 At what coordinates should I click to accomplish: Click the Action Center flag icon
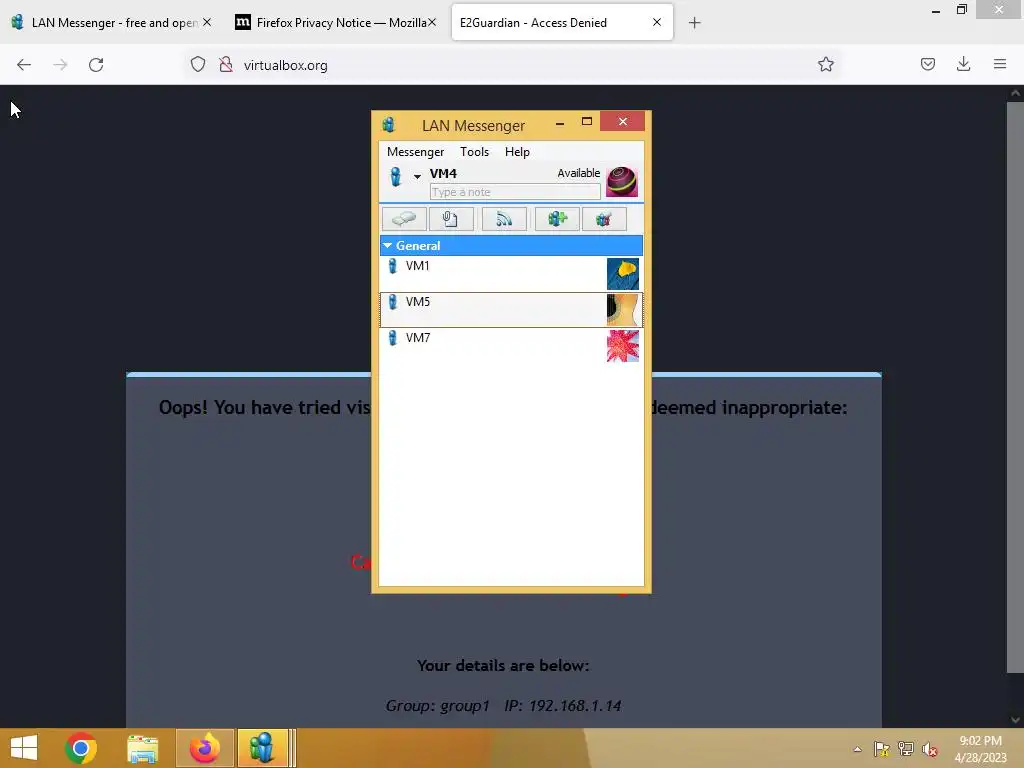coord(882,749)
